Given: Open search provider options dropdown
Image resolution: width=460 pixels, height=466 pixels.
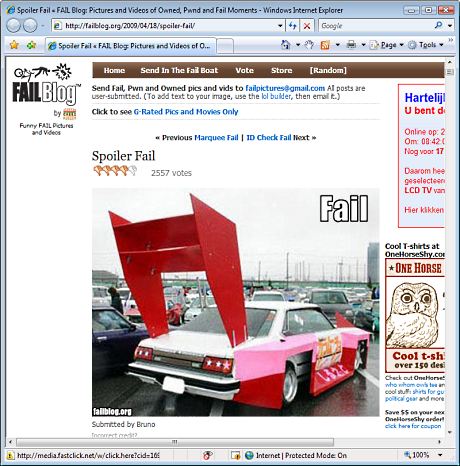Looking at the screenshot, I should tap(450, 26).
